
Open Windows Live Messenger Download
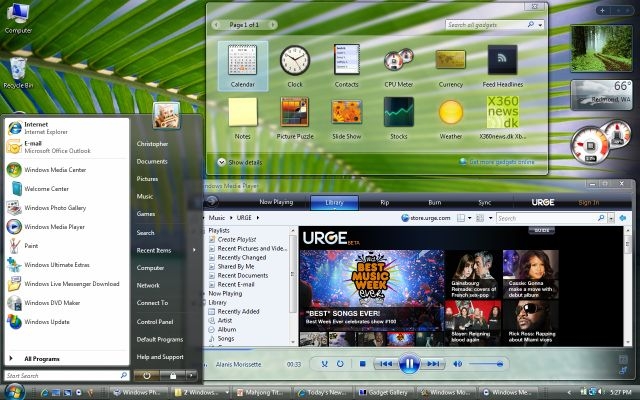(x=67, y=284)
